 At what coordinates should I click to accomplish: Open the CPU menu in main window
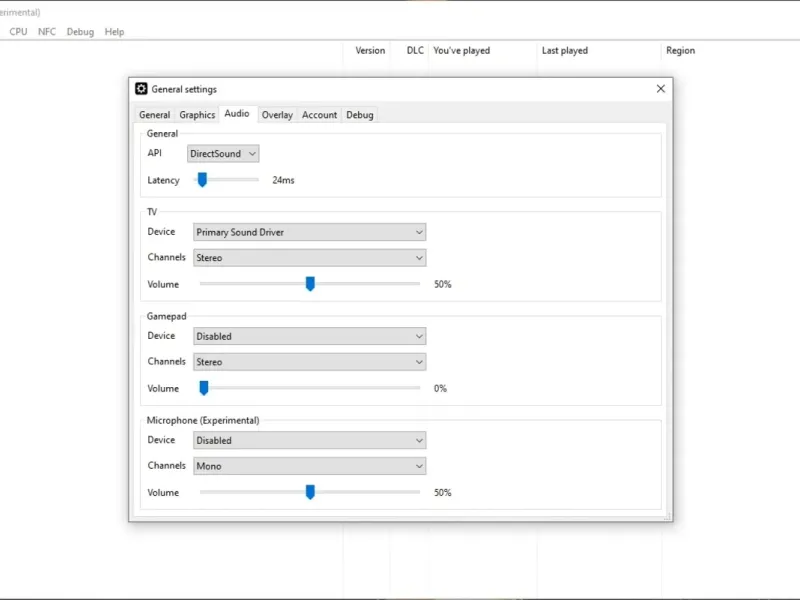[18, 32]
